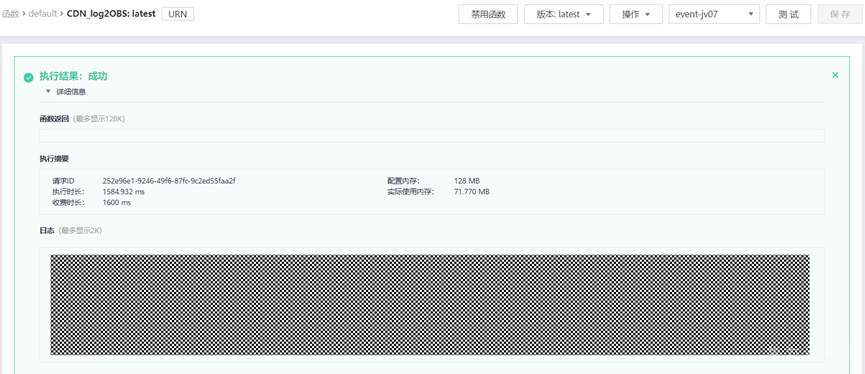The image size is (865, 374).
Task: Click the 执行摘要 section label
Action: [54, 158]
